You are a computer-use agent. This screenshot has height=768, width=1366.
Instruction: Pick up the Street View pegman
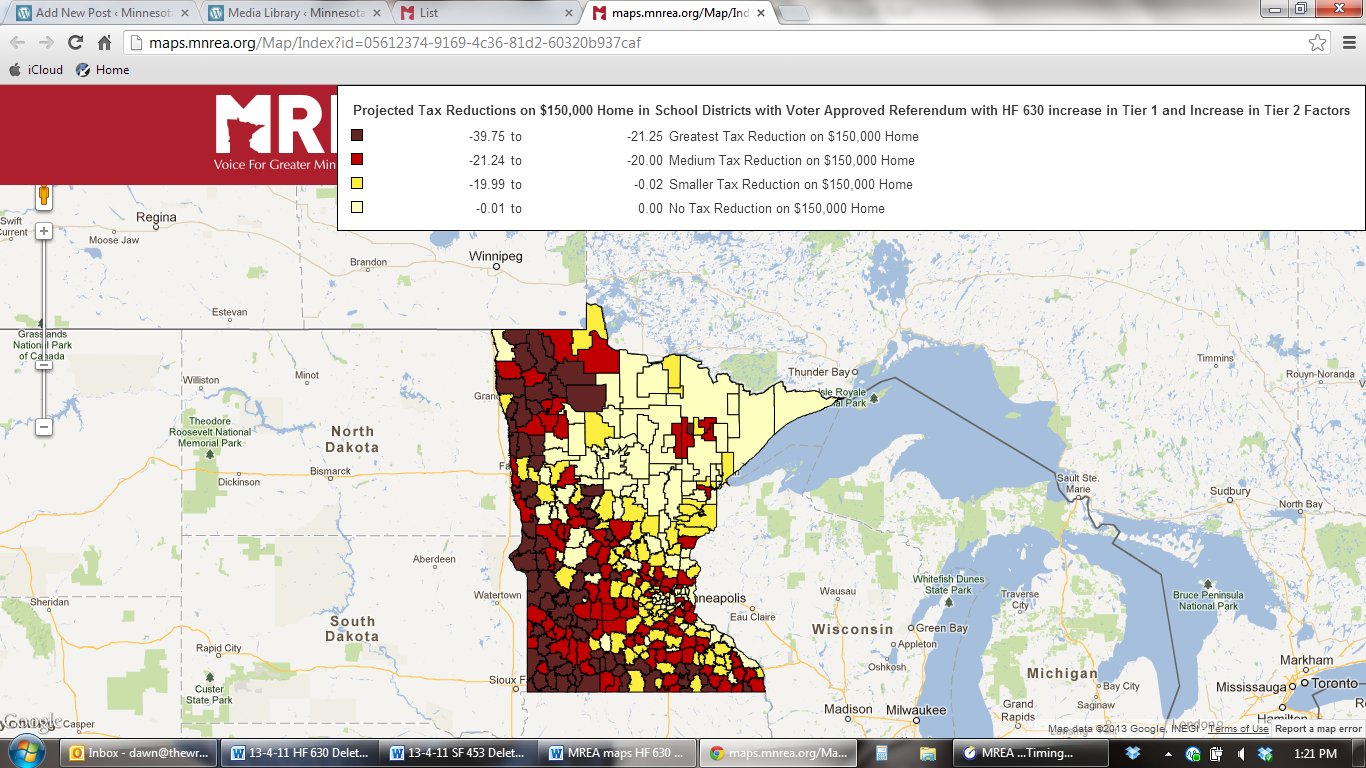[x=44, y=194]
